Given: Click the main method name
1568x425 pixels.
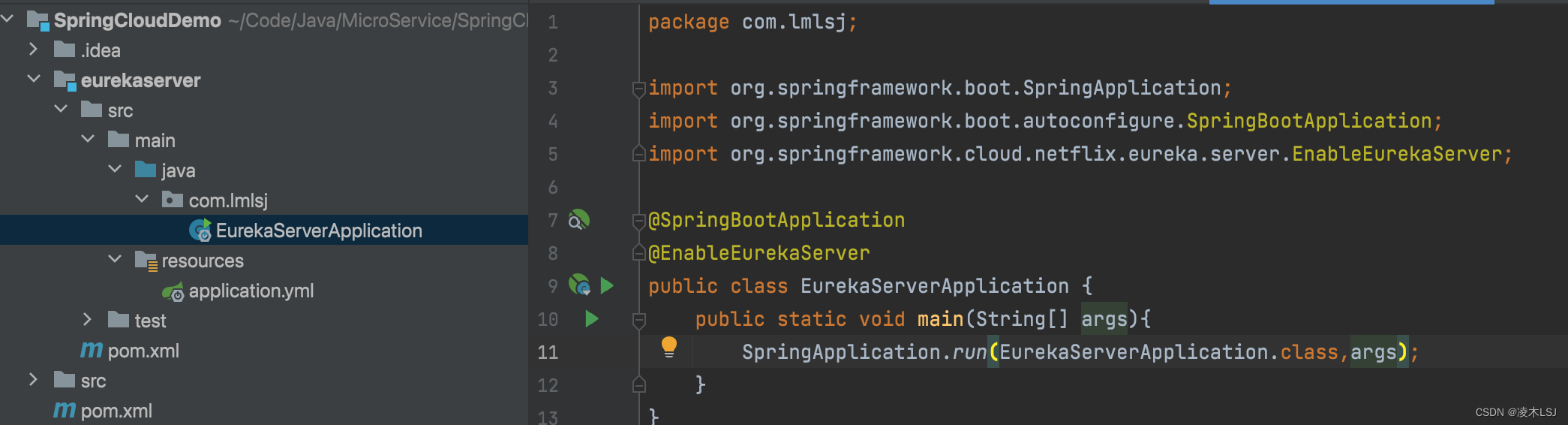Looking at the screenshot, I should (940, 319).
